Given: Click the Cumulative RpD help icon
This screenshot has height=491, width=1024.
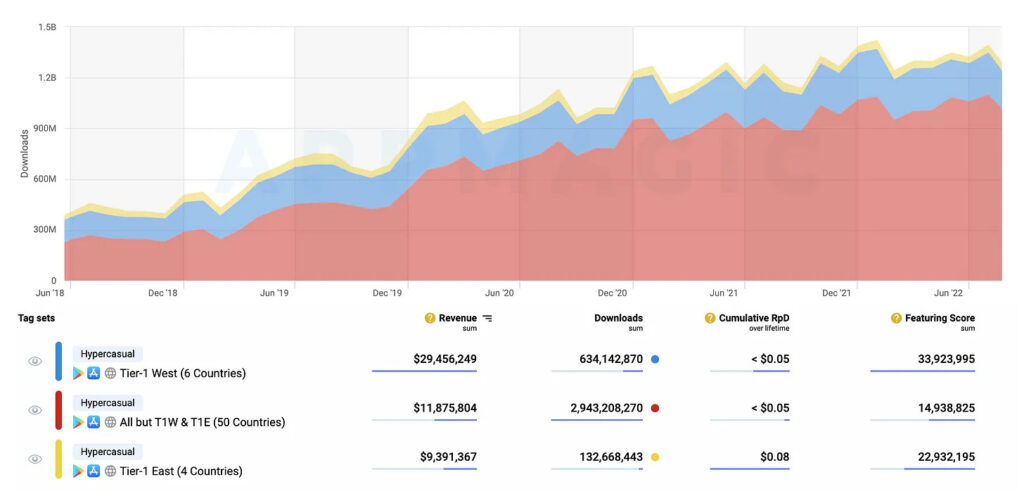Looking at the screenshot, I should [710, 318].
